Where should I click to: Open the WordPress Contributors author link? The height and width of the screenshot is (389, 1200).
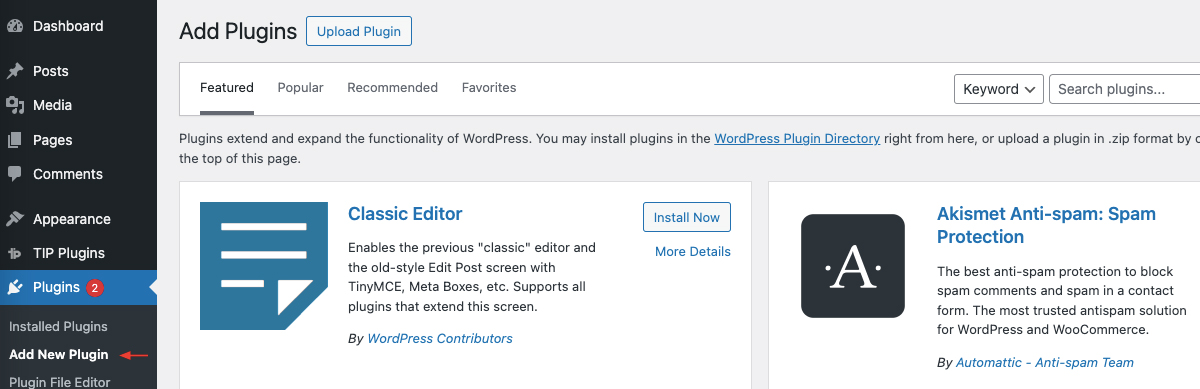(x=440, y=339)
